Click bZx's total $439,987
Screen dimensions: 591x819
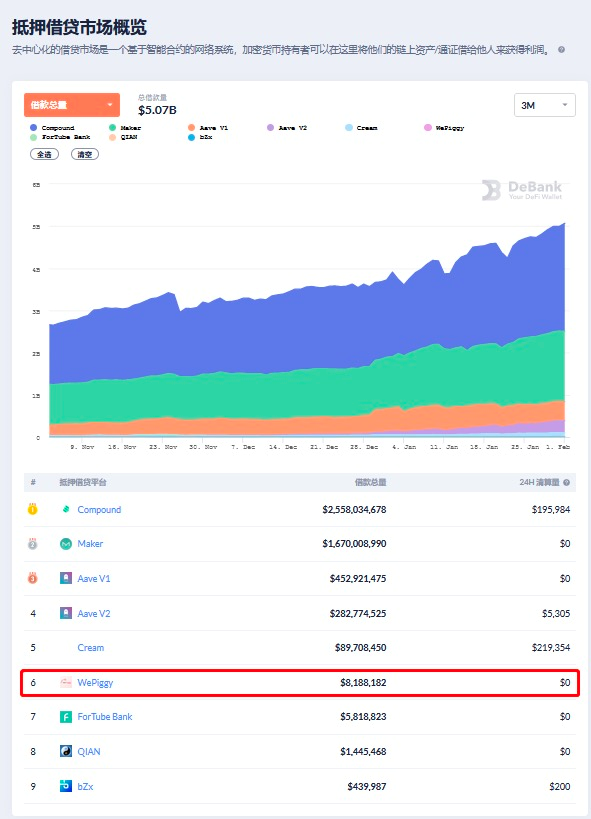[367, 786]
